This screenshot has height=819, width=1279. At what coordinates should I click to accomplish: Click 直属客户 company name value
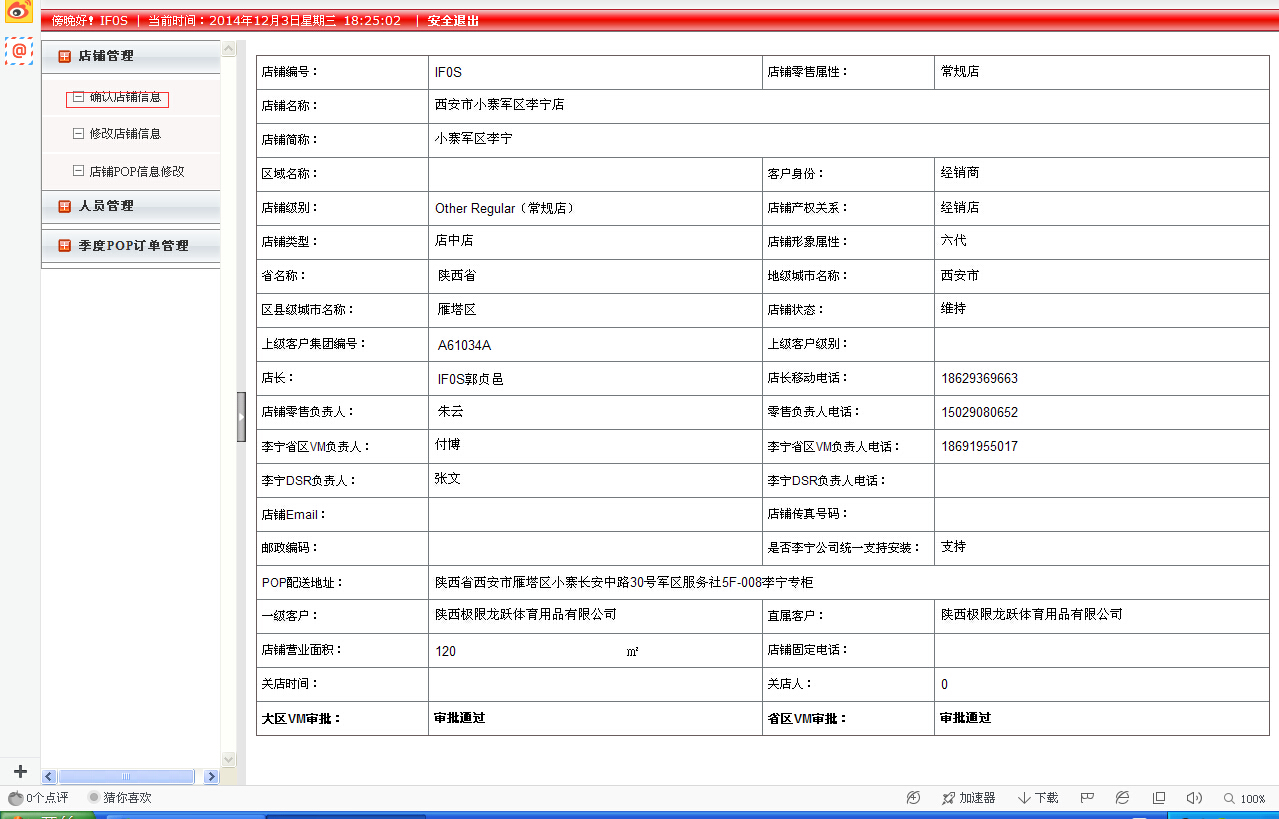(1032, 614)
